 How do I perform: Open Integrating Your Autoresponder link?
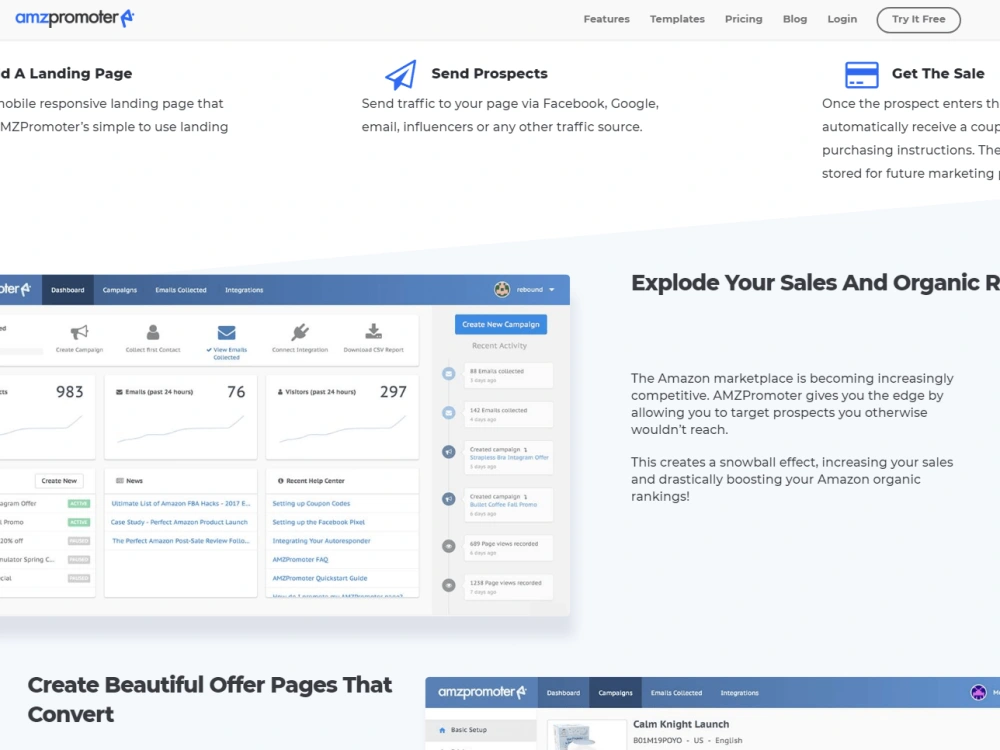coord(321,541)
